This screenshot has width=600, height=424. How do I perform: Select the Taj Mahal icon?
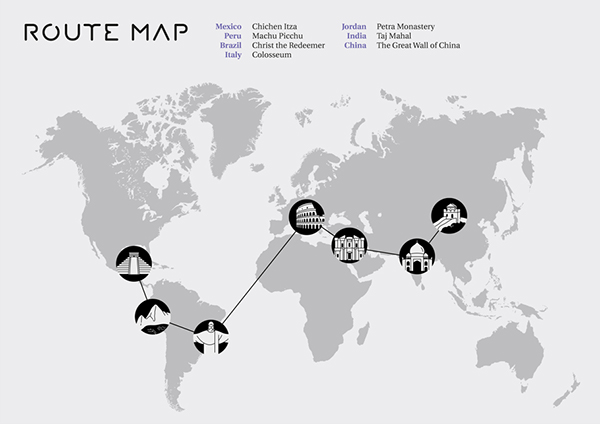[417, 256]
